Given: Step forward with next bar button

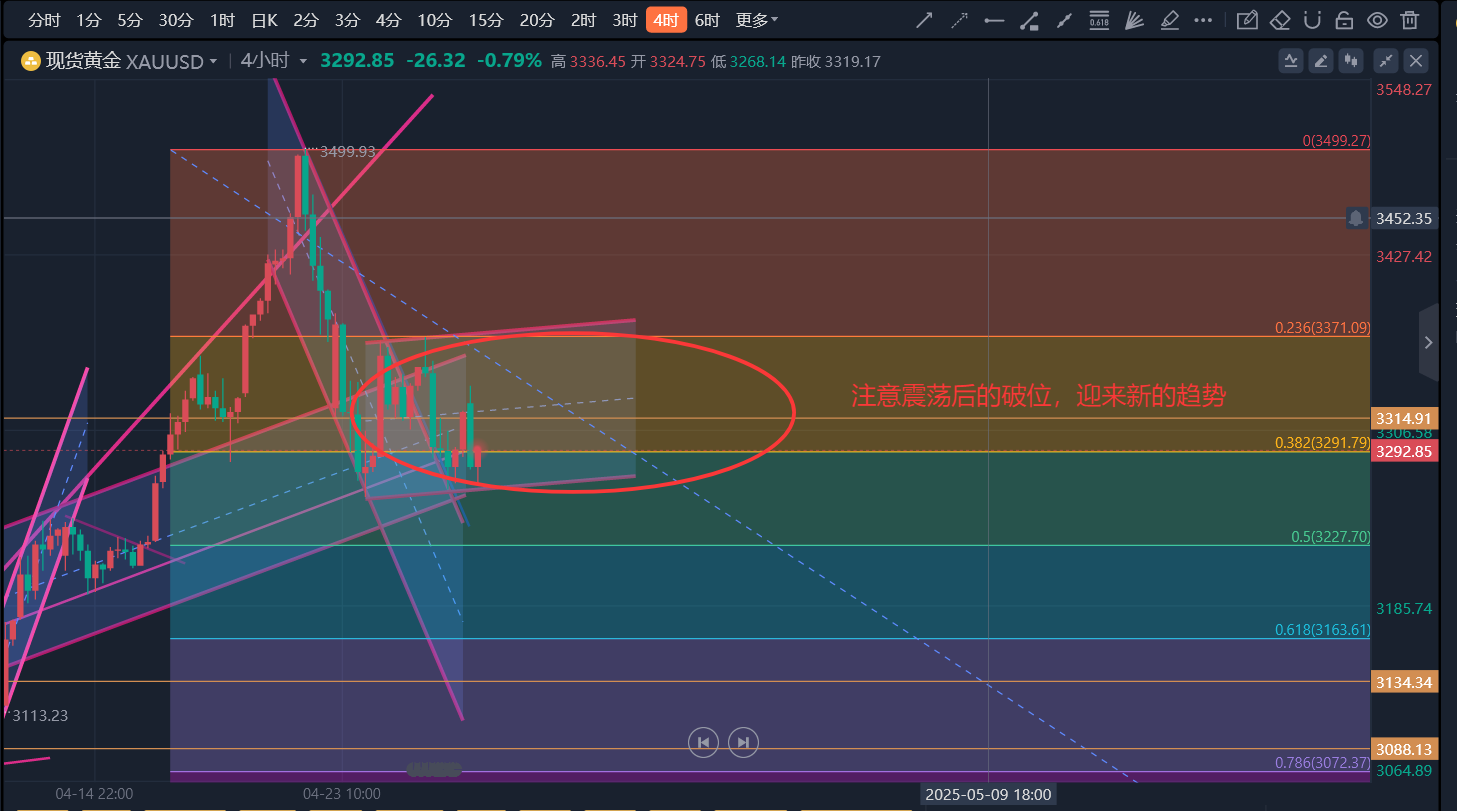Looking at the screenshot, I should (743, 742).
